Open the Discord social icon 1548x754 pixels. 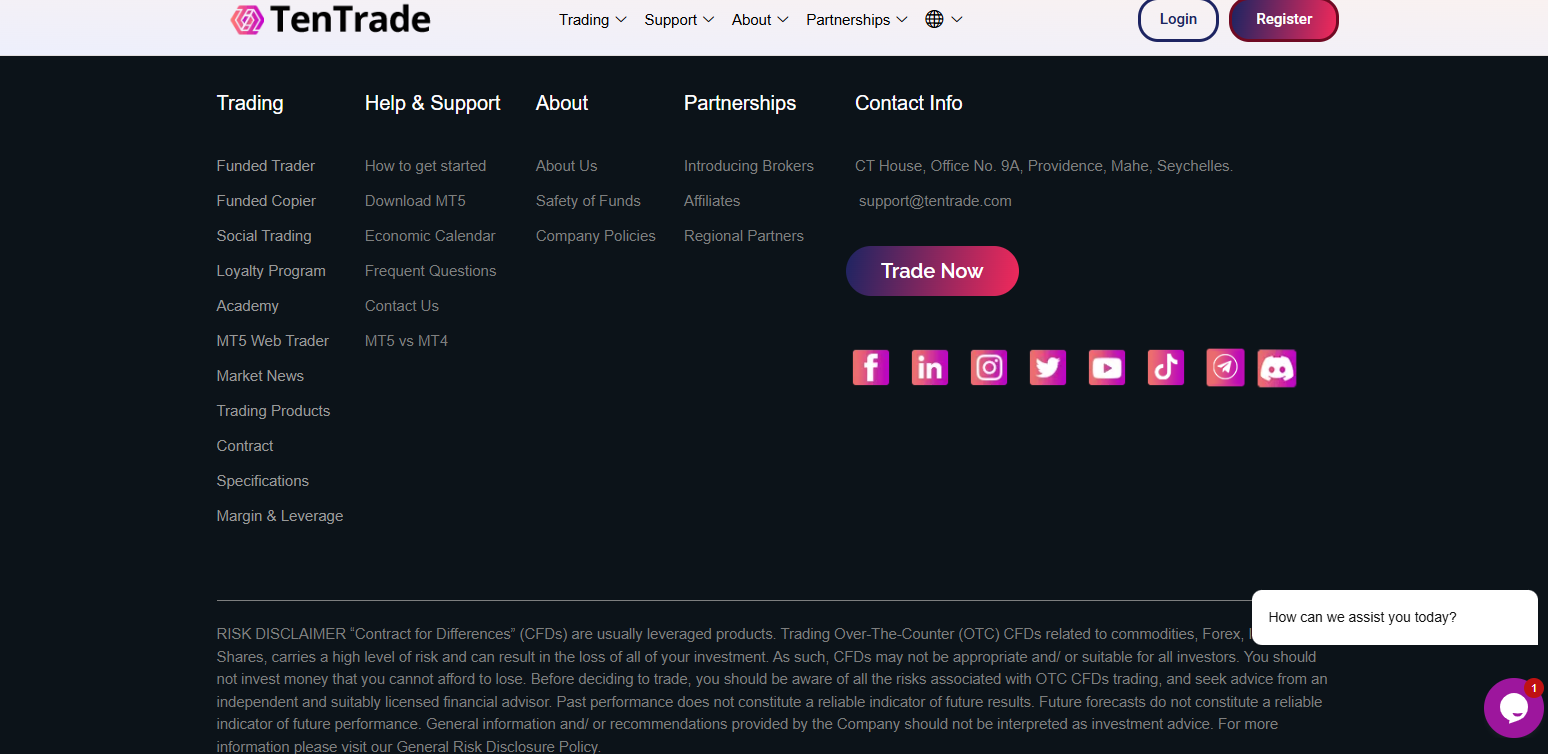coord(1277,368)
